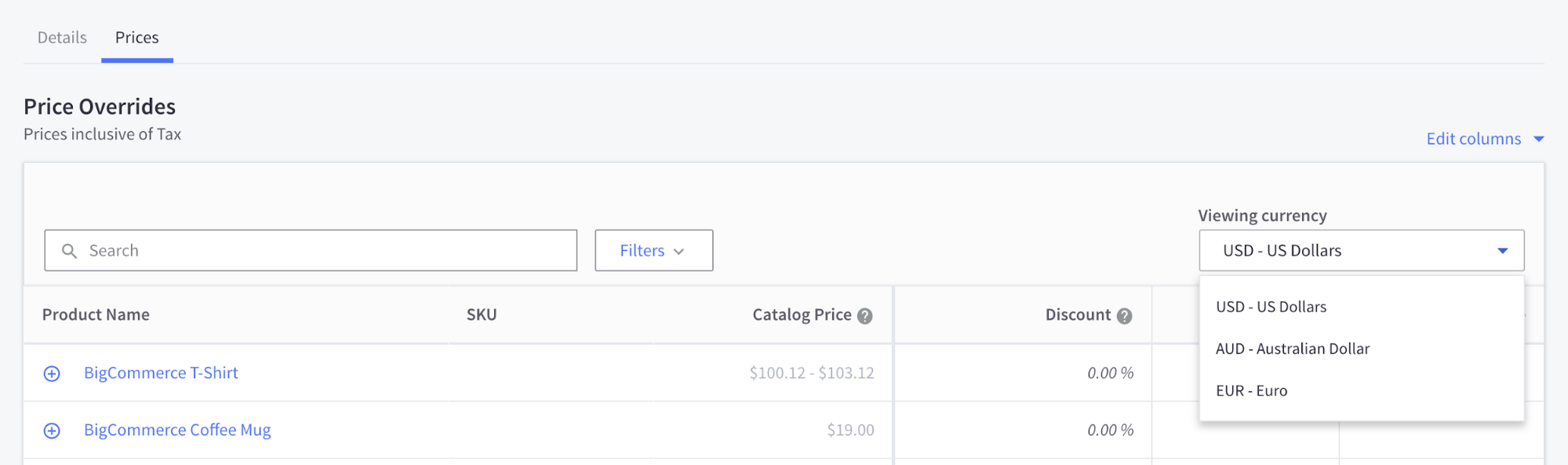This screenshot has height=465, width=1568.
Task: Select the Prices tab
Action: 137,38
